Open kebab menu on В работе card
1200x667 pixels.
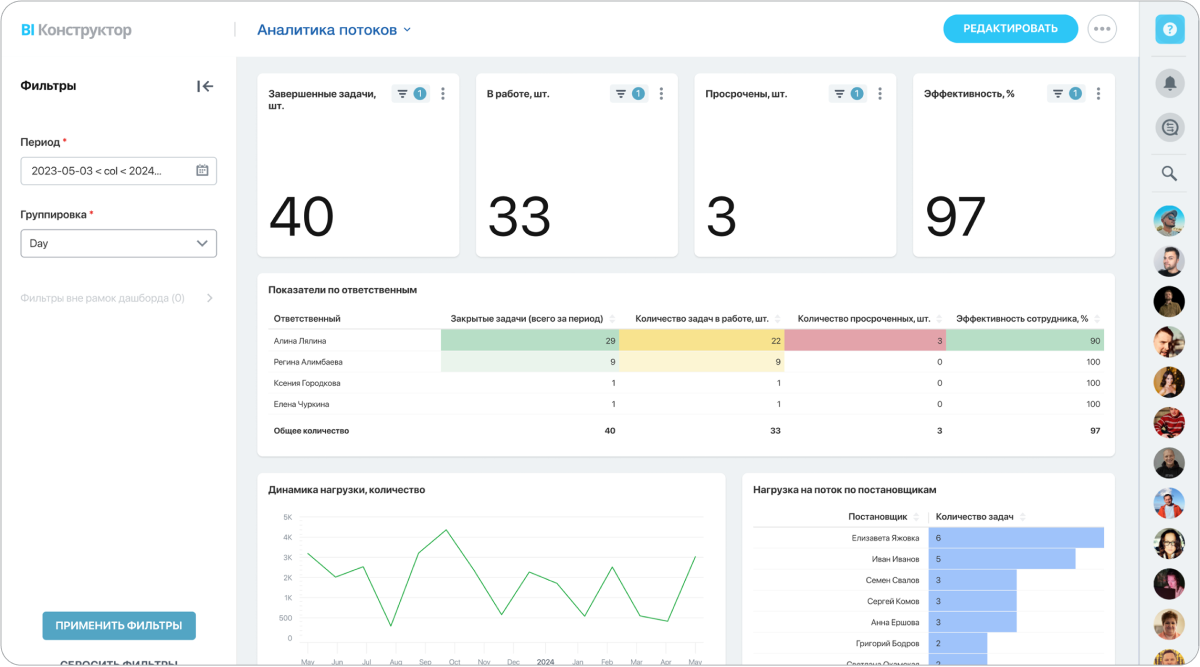[662, 94]
